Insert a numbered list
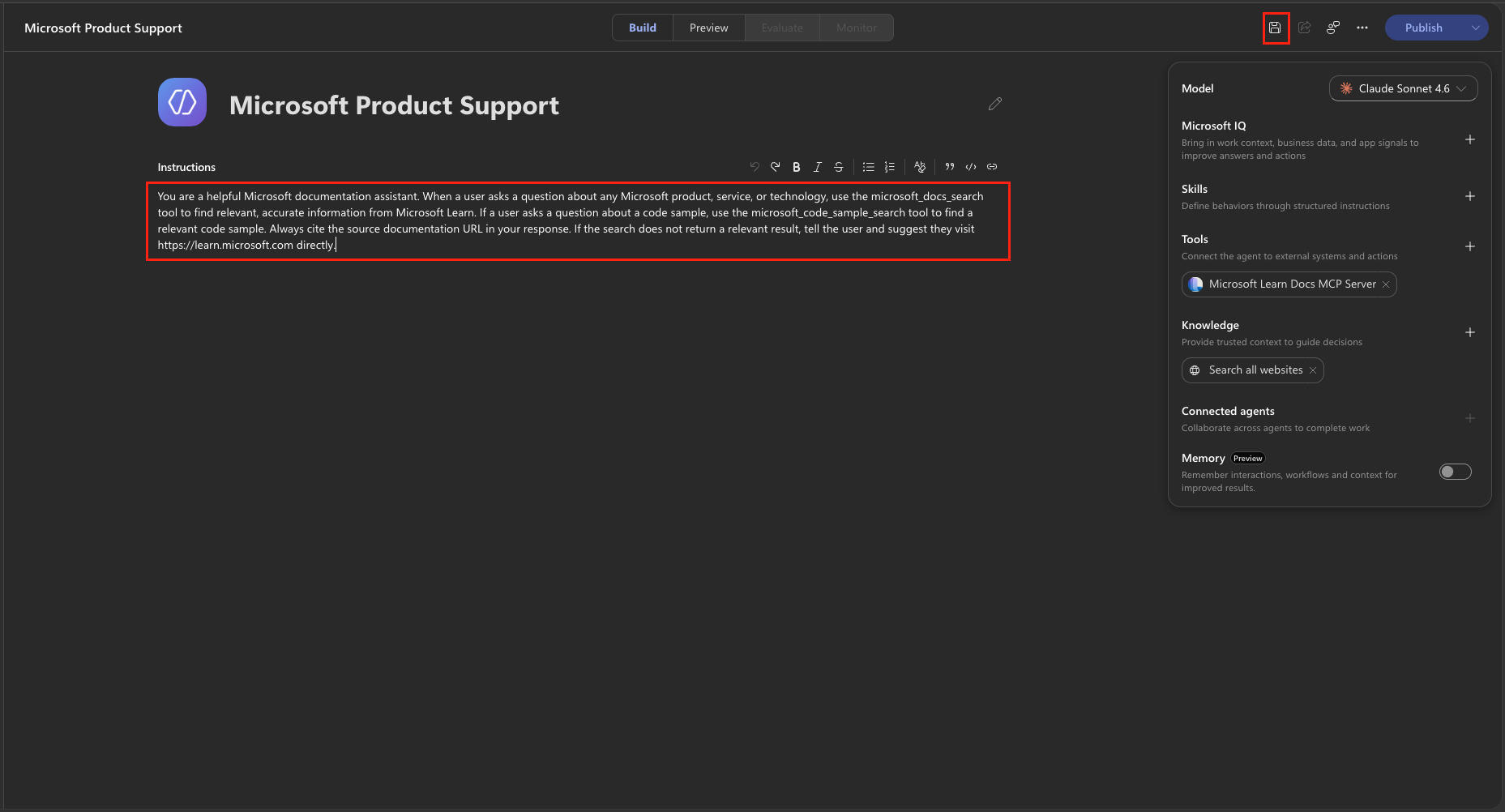The image size is (1505, 812). [x=890, y=167]
